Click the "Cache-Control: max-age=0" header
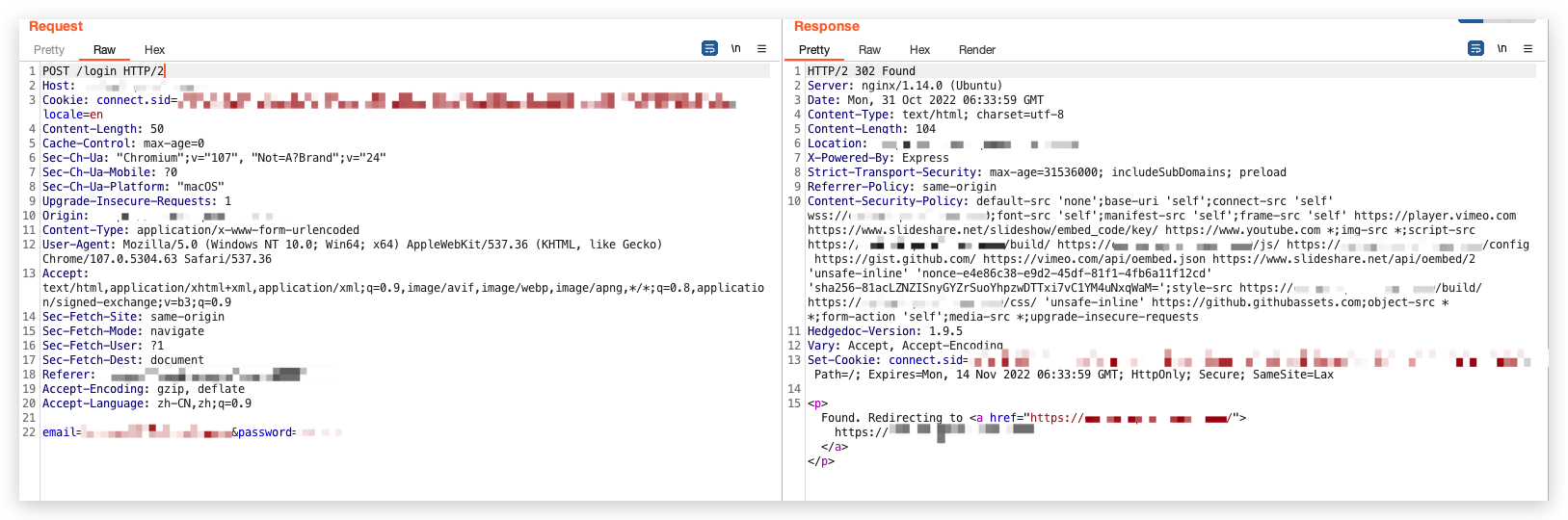The image size is (1568, 520). click(x=123, y=143)
